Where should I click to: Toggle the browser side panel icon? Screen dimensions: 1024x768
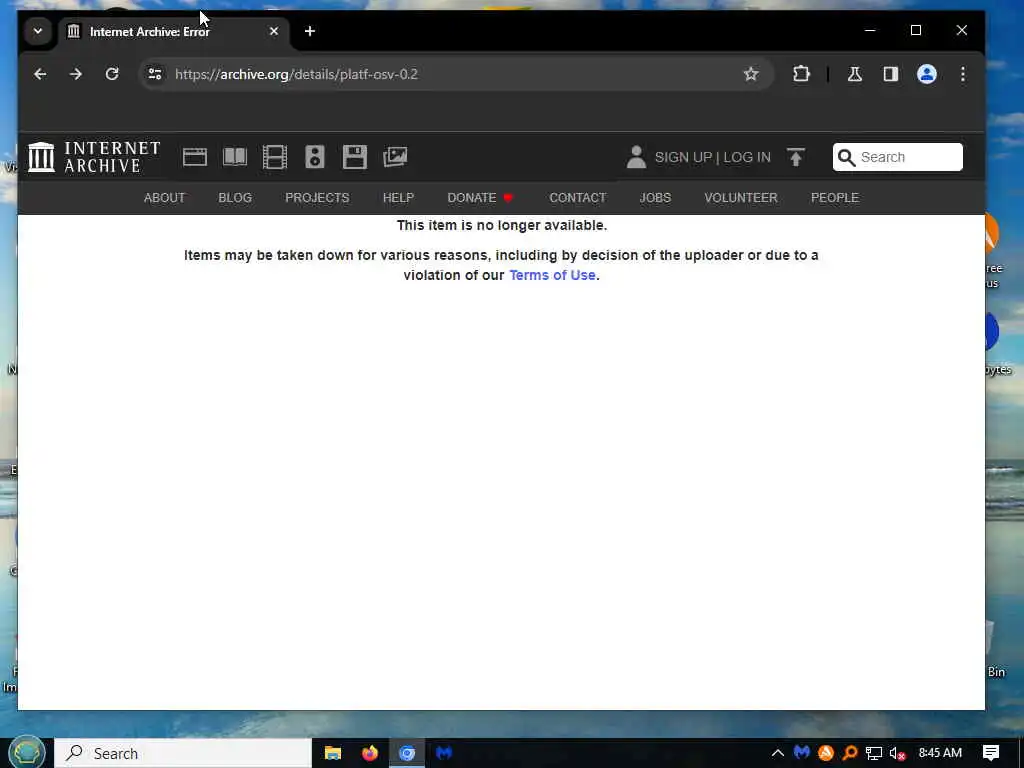891,74
